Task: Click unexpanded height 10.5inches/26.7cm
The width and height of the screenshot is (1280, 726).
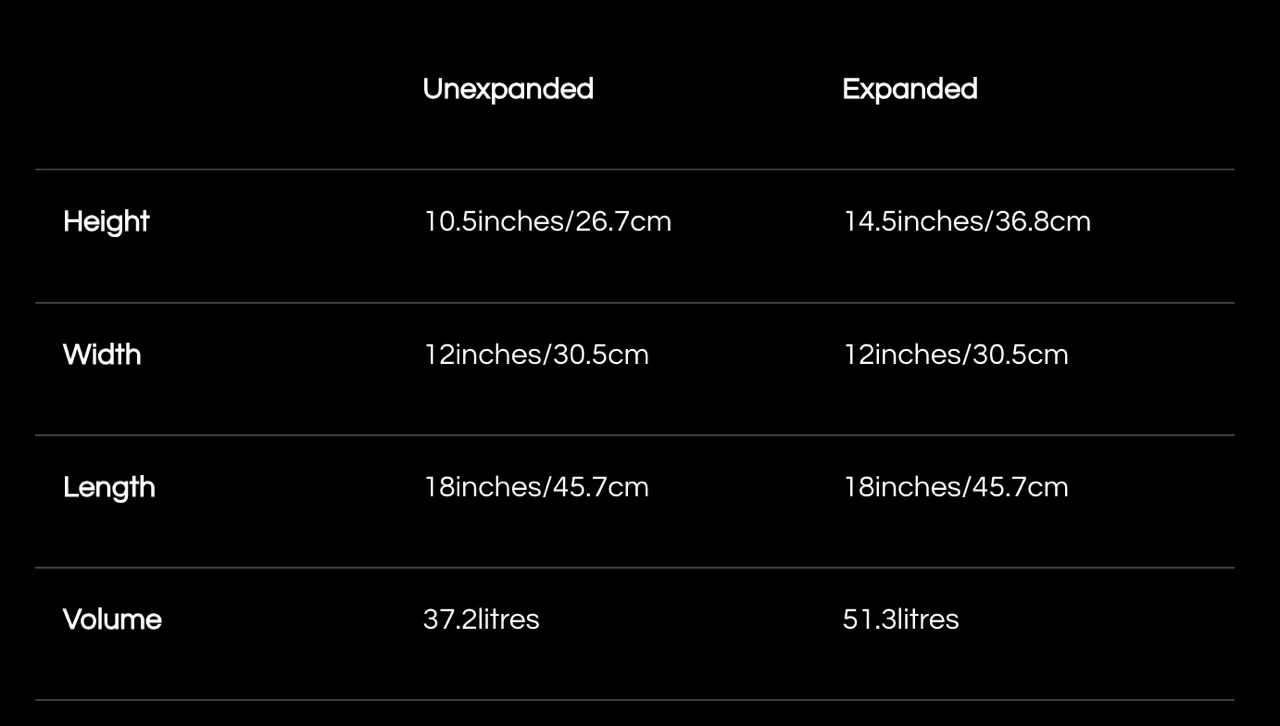Action: 547,221
